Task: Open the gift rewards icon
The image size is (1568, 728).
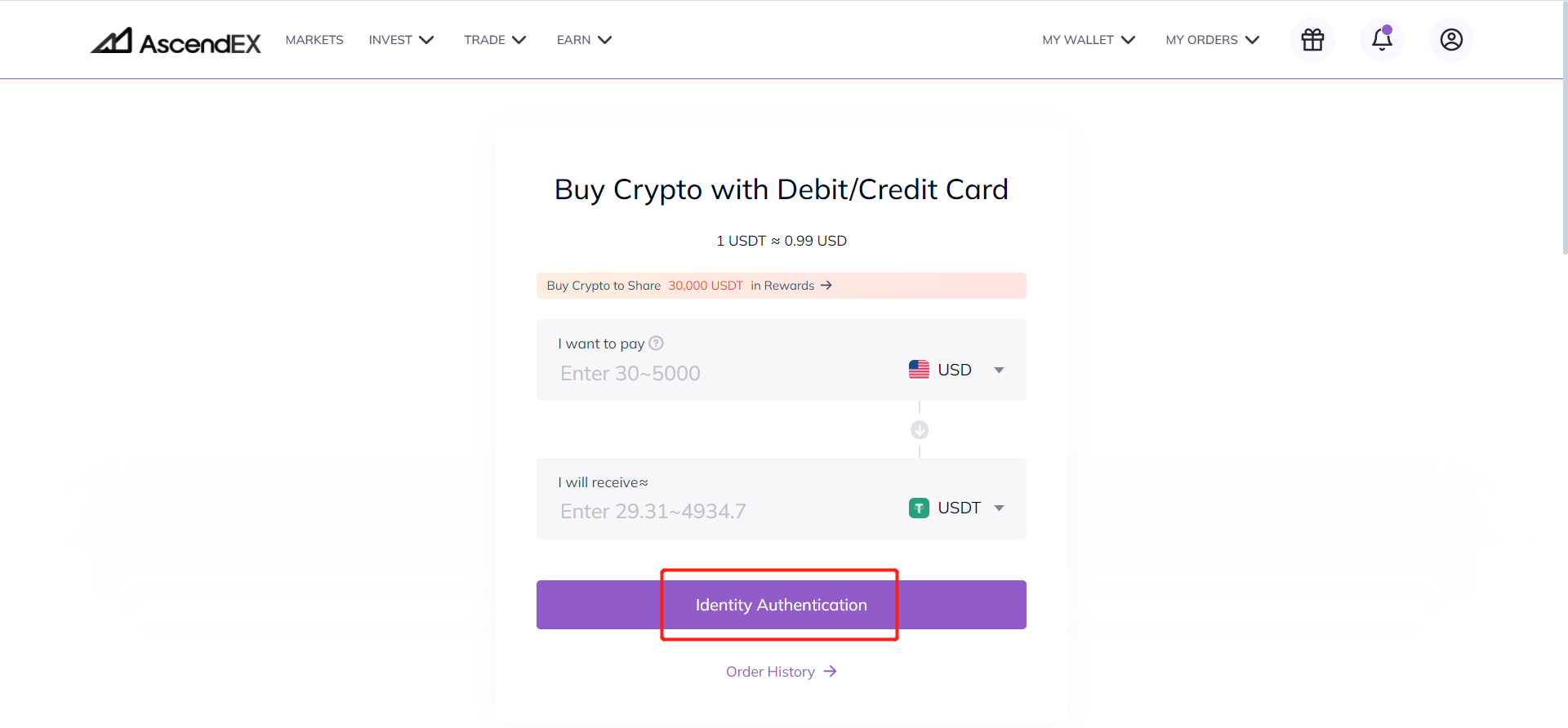Action: pos(1312,39)
